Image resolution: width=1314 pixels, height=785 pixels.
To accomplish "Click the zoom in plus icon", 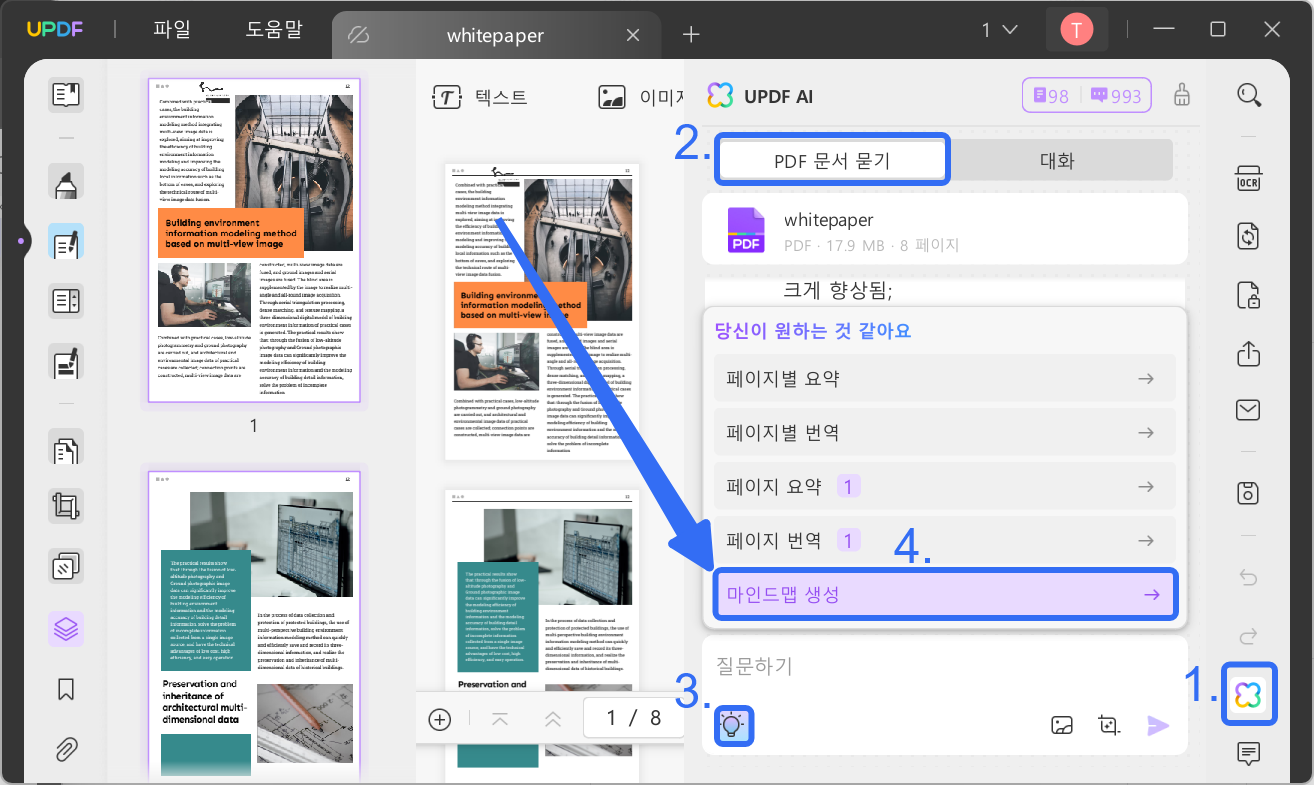I will pos(440,719).
